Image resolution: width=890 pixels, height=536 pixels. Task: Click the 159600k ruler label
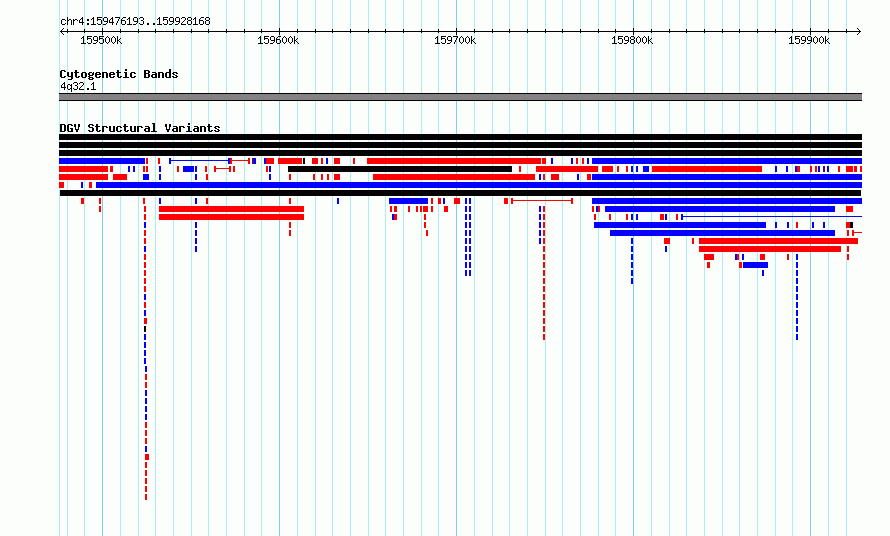(x=278, y=41)
